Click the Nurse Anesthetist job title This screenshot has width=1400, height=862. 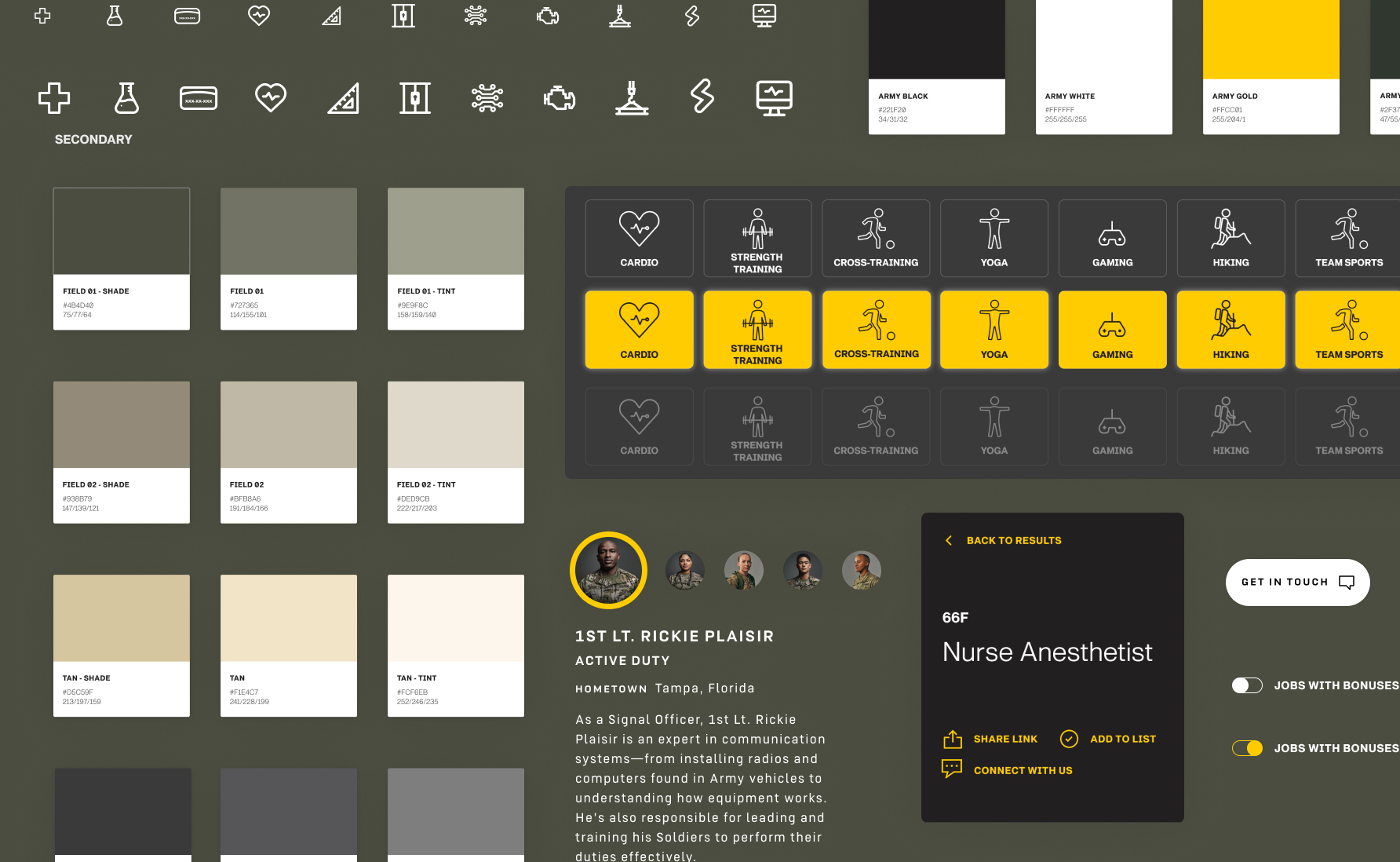[1048, 652]
